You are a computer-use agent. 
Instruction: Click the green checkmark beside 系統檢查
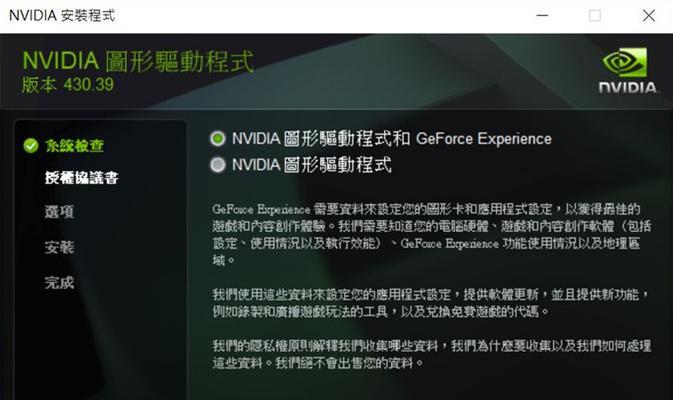pyautogui.click(x=31, y=146)
